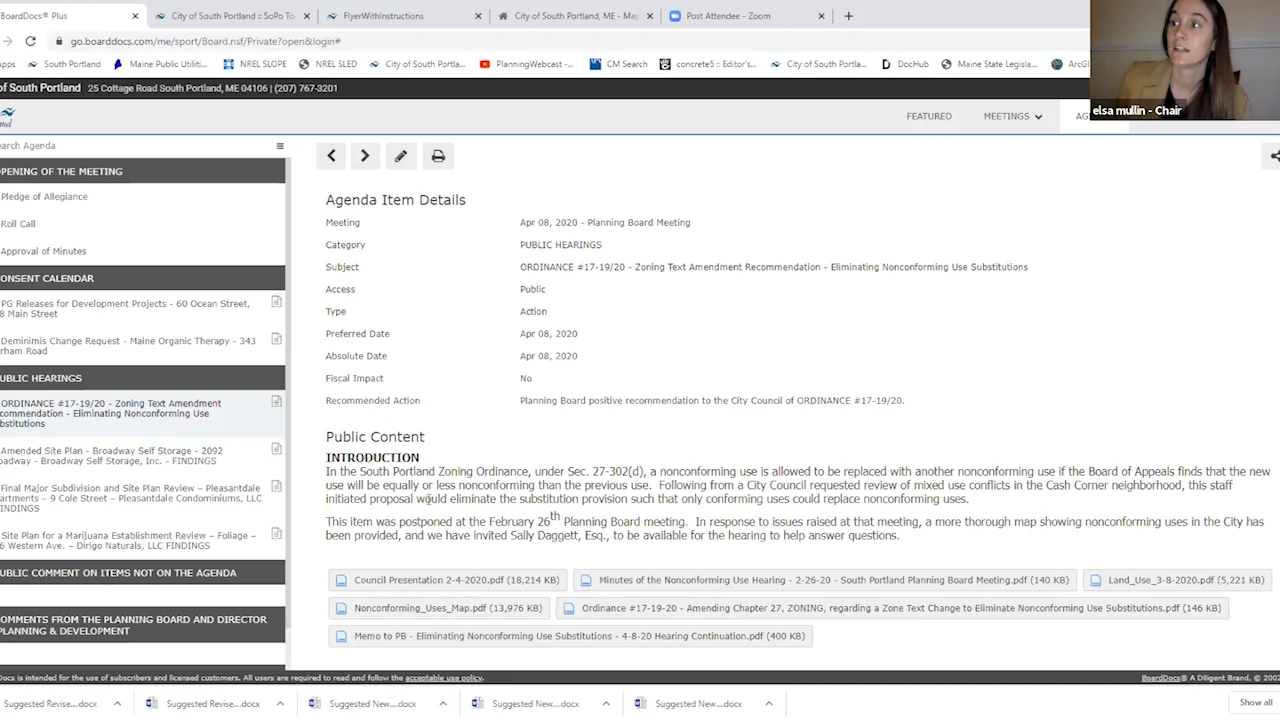Screen dimensions: 1280x720
Task: Open the acceptable use policy link
Action: coord(443,678)
